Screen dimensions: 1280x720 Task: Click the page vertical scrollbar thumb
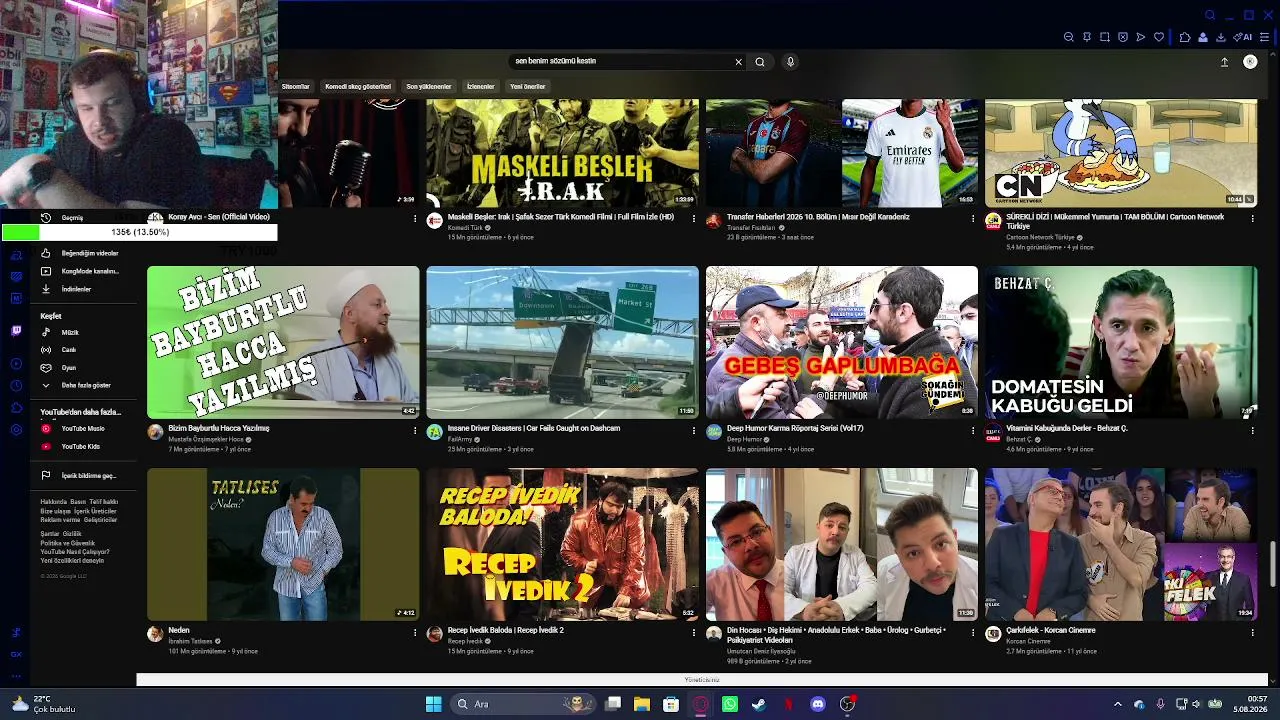(1273, 566)
